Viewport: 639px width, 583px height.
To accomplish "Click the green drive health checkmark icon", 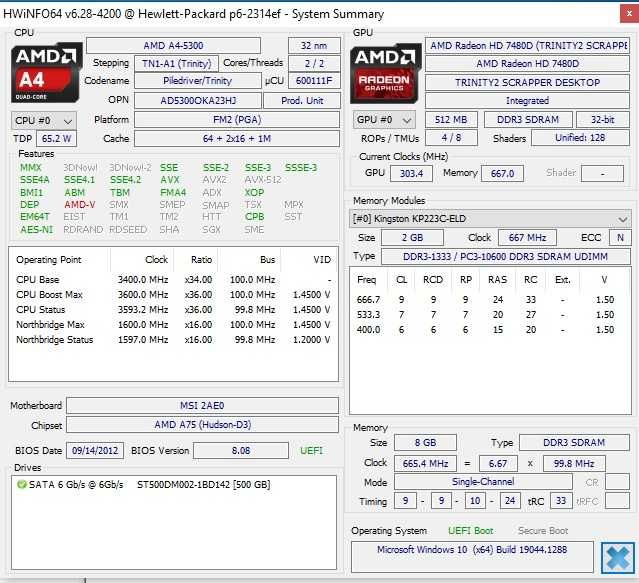I will 21,484.
